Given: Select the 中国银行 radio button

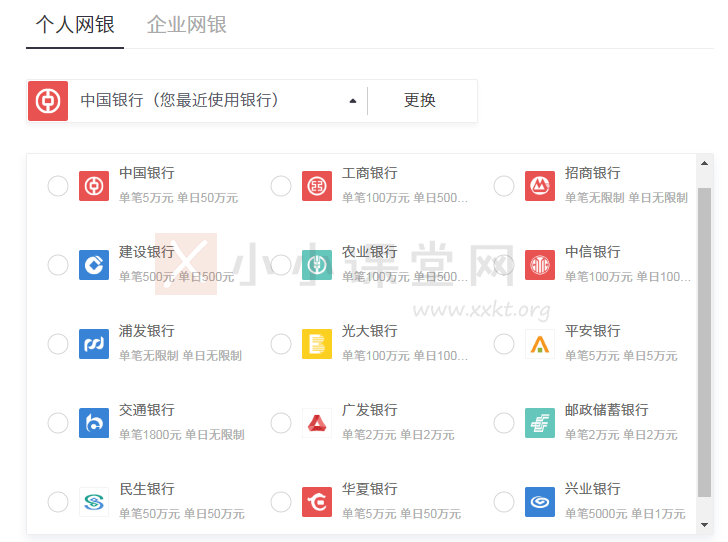Looking at the screenshot, I should (58, 186).
